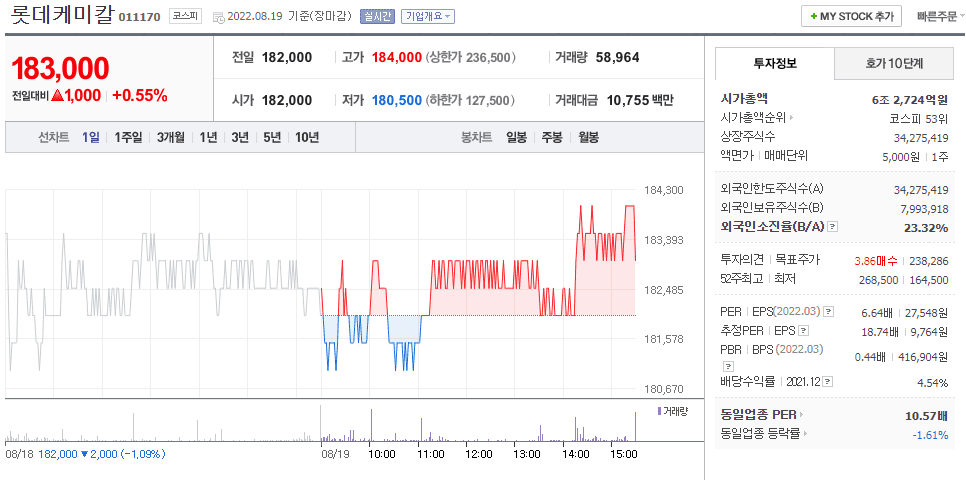Viewport: 966px width, 480px height.
Task: Click the 롯데케미칼 stock title
Action: tap(62, 15)
